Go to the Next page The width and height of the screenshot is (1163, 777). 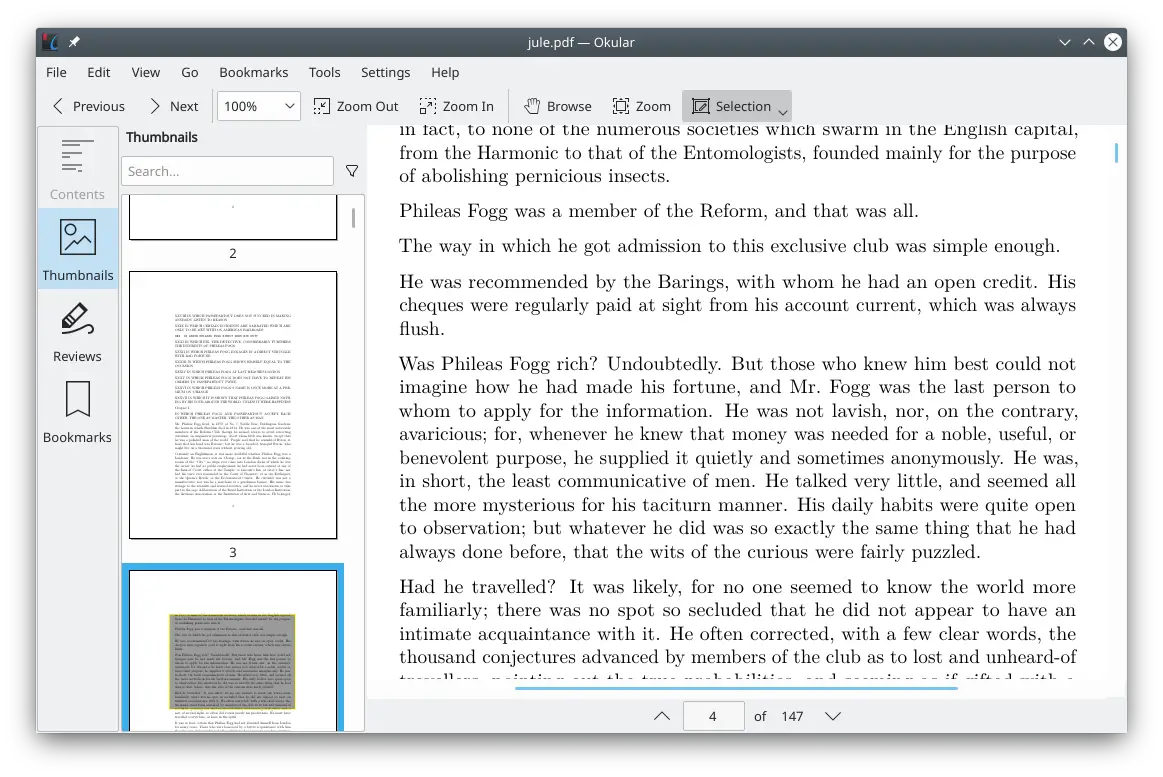(174, 106)
